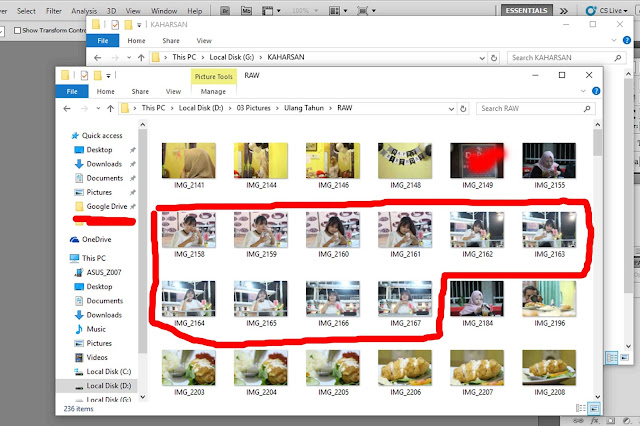Go back in RAW window
Viewport: 640px width, 426px height.
click(67, 109)
